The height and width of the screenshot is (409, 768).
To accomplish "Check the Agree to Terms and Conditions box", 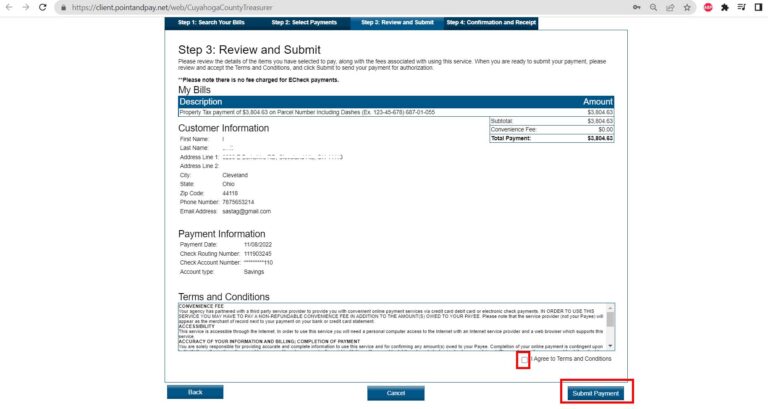I will click(524, 360).
